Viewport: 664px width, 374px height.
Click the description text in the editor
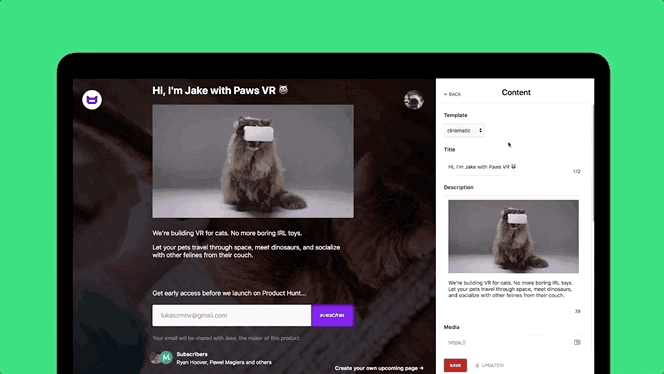pos(510,289)
